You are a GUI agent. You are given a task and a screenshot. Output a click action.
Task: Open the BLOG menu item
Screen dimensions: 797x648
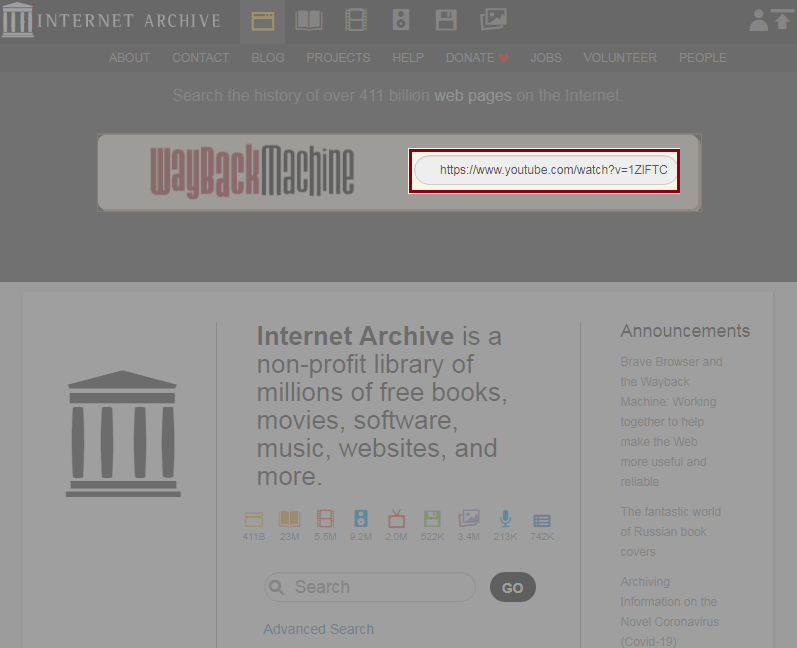point(268,58)
